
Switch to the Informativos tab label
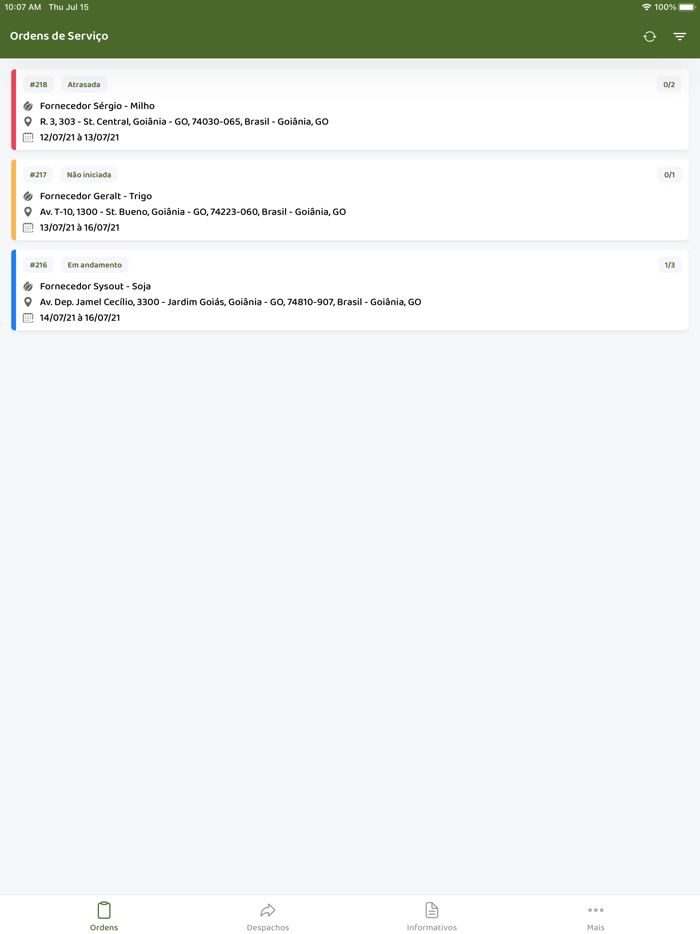pyautogui.click(x=432, y=928)
